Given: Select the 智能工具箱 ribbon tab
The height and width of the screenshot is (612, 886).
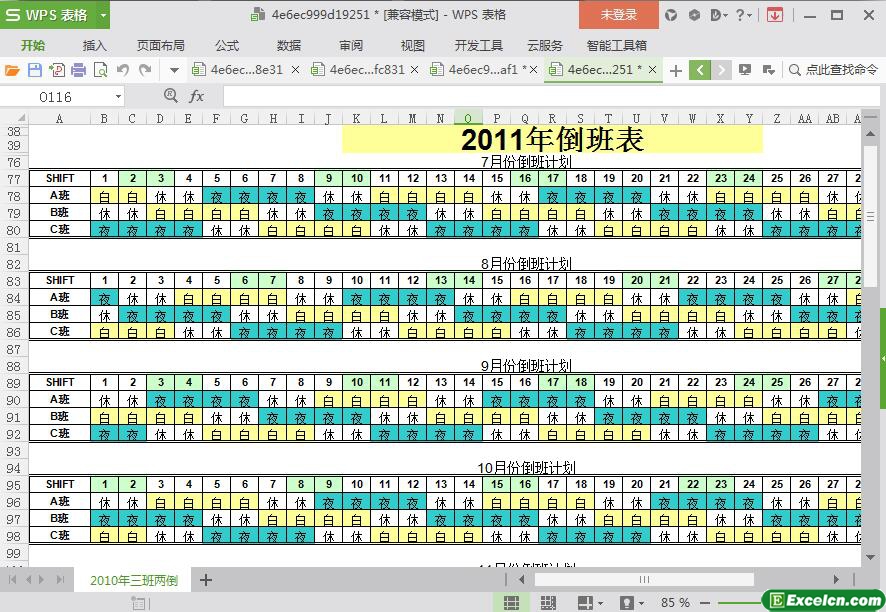Looking at the screenshot, I should [616, 46].
